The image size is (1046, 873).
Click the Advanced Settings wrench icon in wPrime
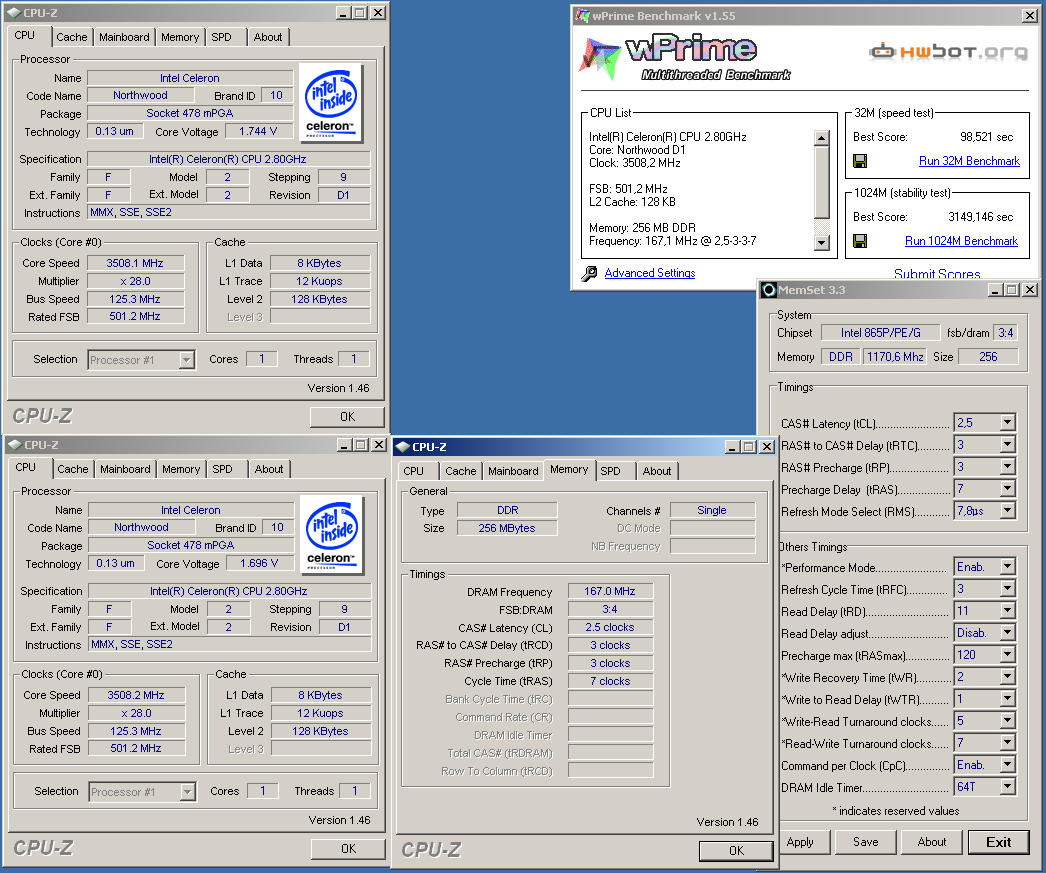[589, 273]
